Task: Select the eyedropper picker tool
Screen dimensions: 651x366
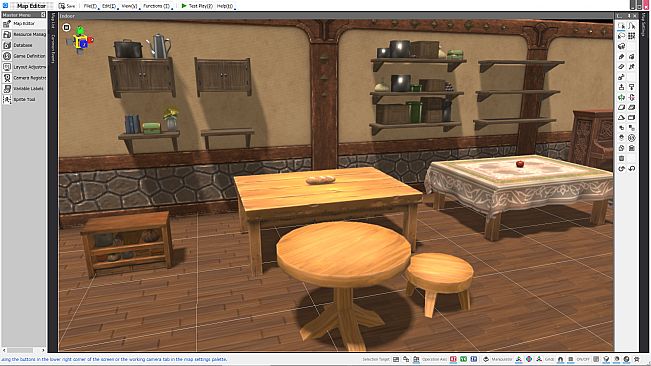Action: [631, 67]
